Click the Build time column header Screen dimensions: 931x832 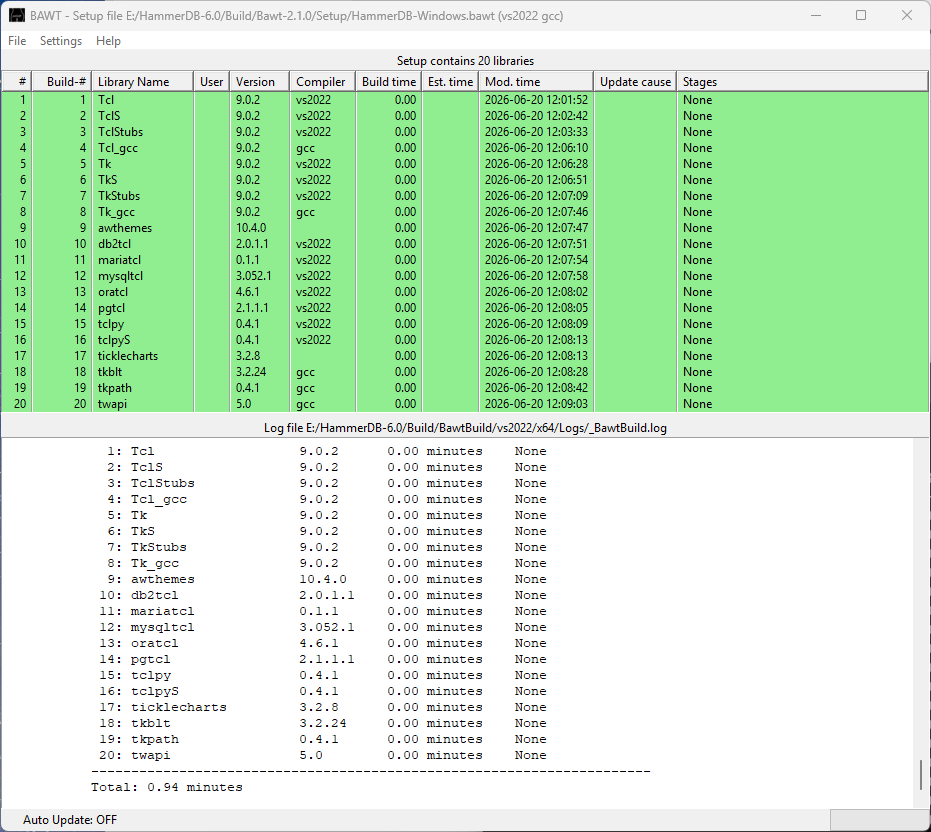tap(388, 82)
